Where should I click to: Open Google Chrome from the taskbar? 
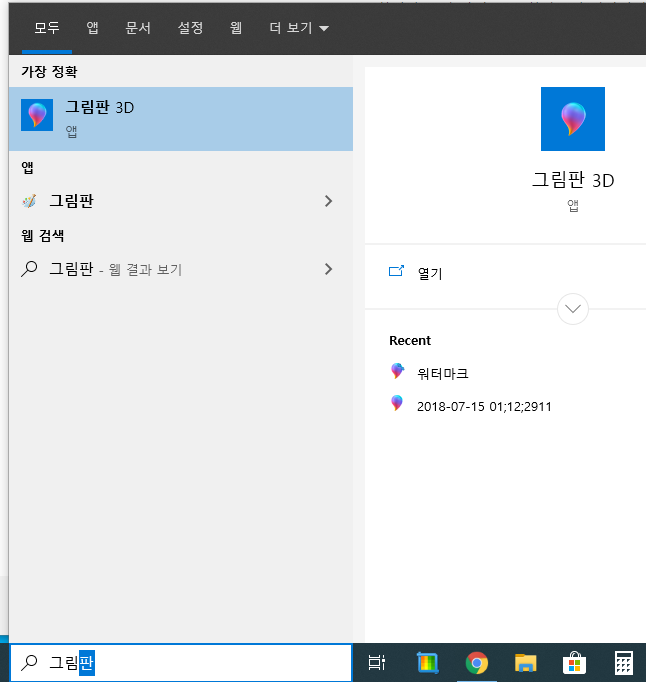[x=477, y=663]
